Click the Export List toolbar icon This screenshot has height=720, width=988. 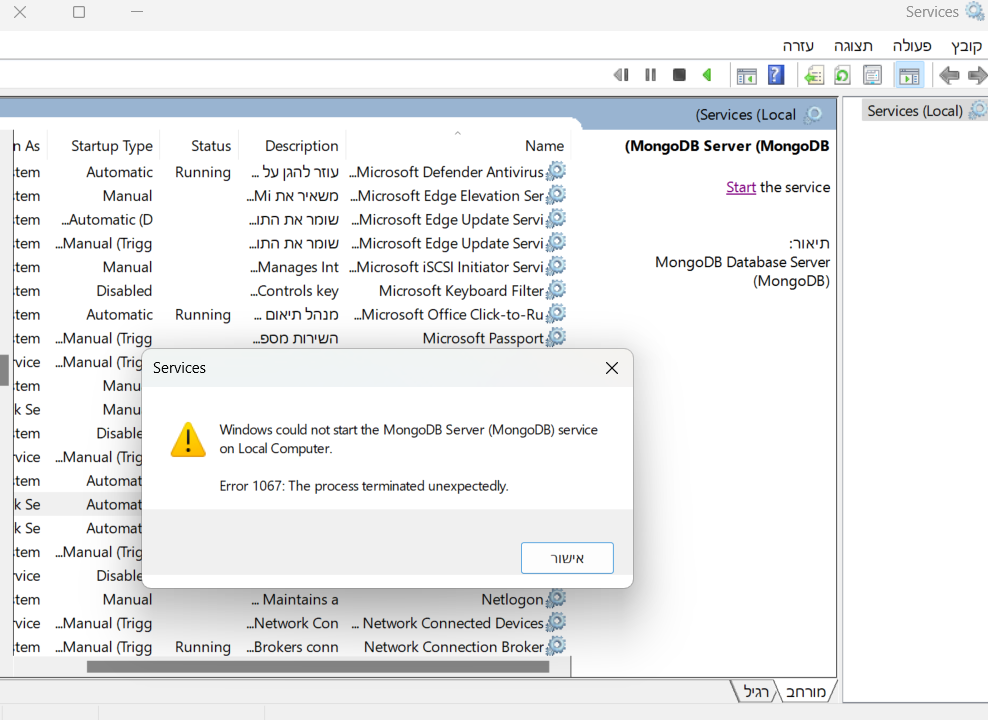[814, 75]
